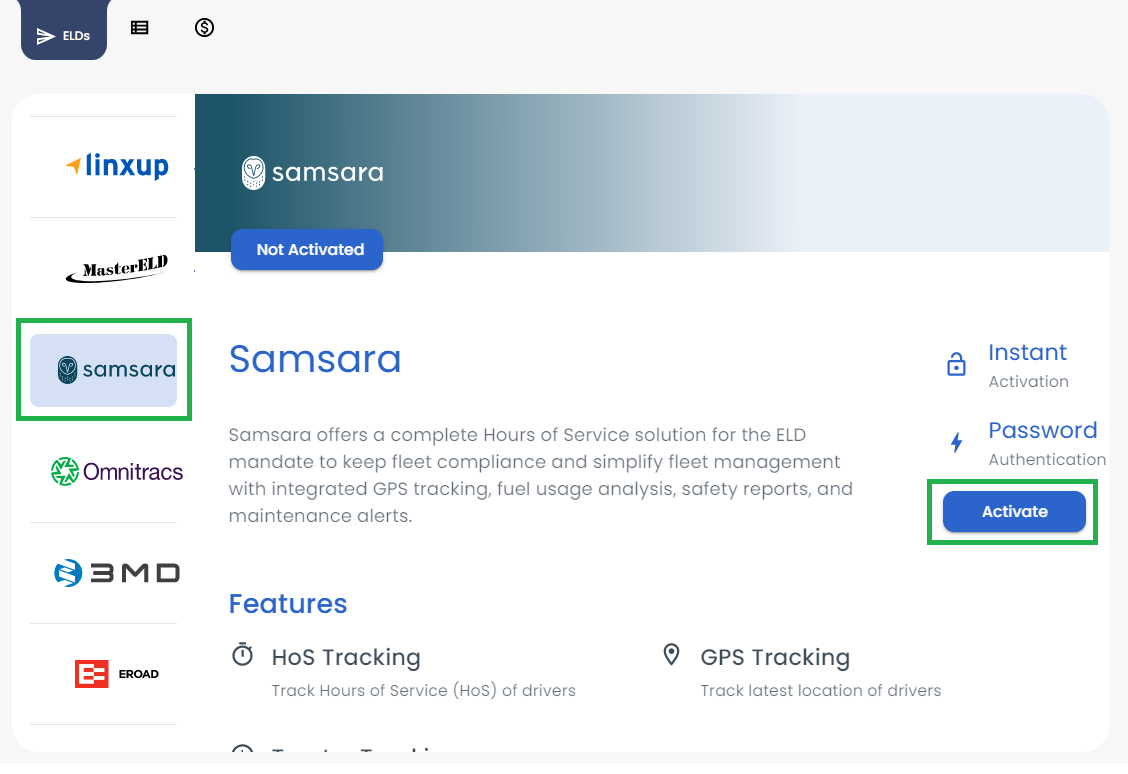Image resolution: width=1128 pixels, height=774 pixels.
Task: Open the Omnitracs provider page
Action: pos(116,471)
